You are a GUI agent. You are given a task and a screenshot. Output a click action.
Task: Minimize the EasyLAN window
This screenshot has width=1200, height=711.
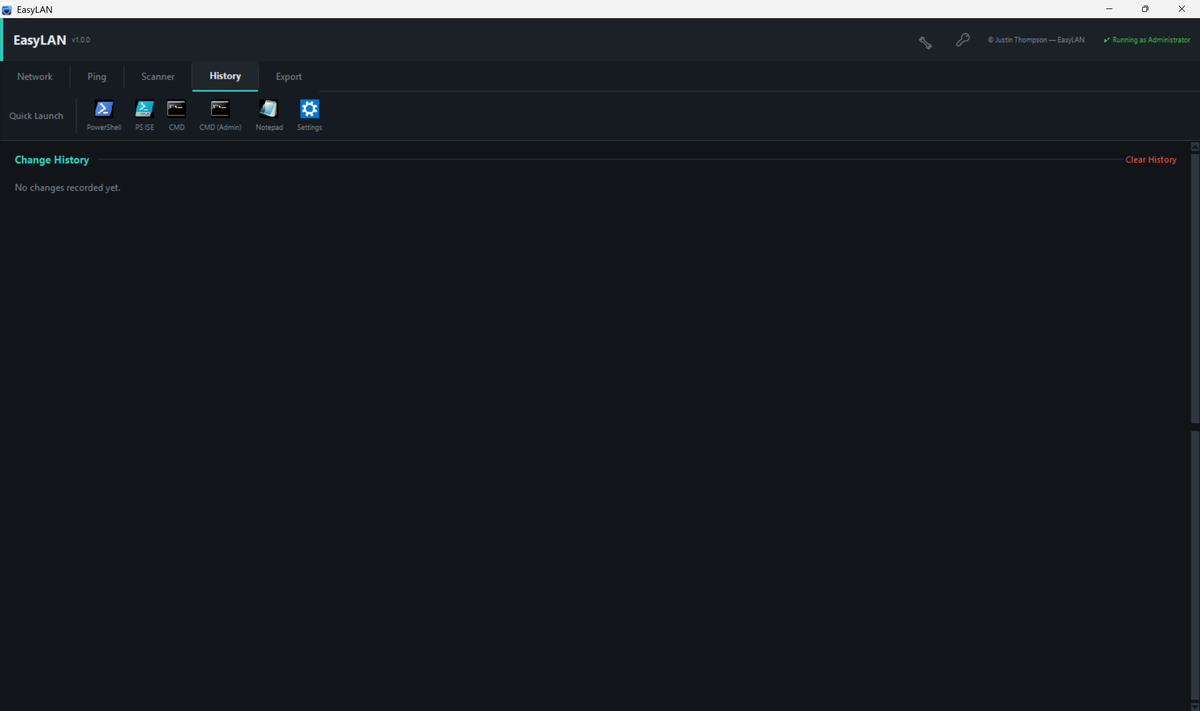point(1109,9)
